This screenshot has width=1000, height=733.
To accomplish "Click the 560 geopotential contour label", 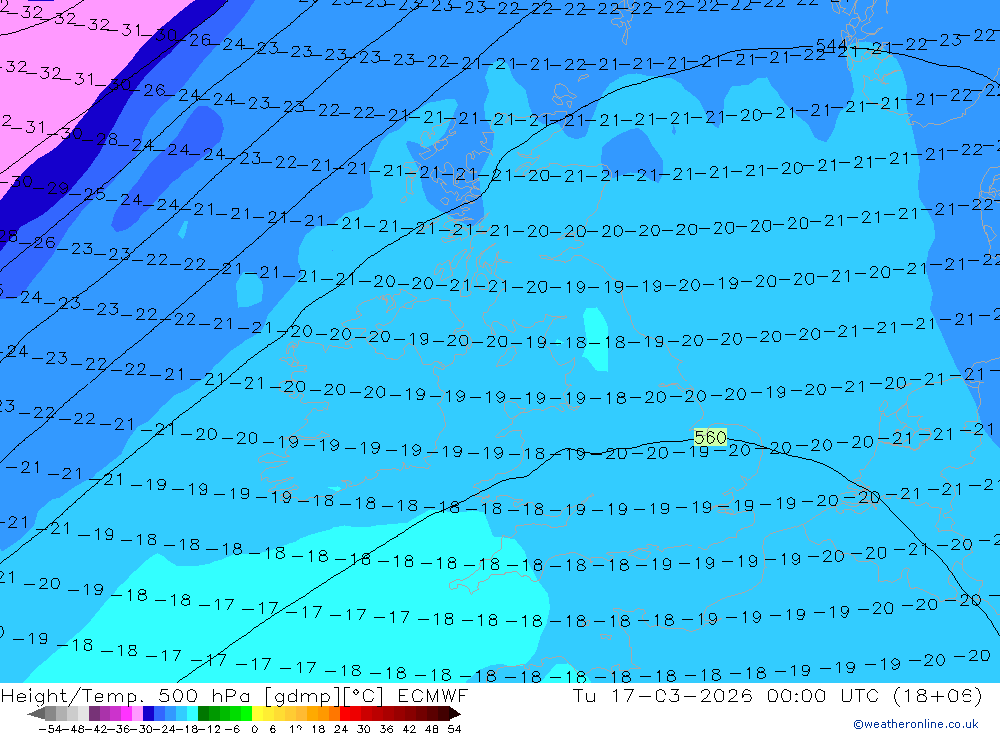I will coord(710,437).
